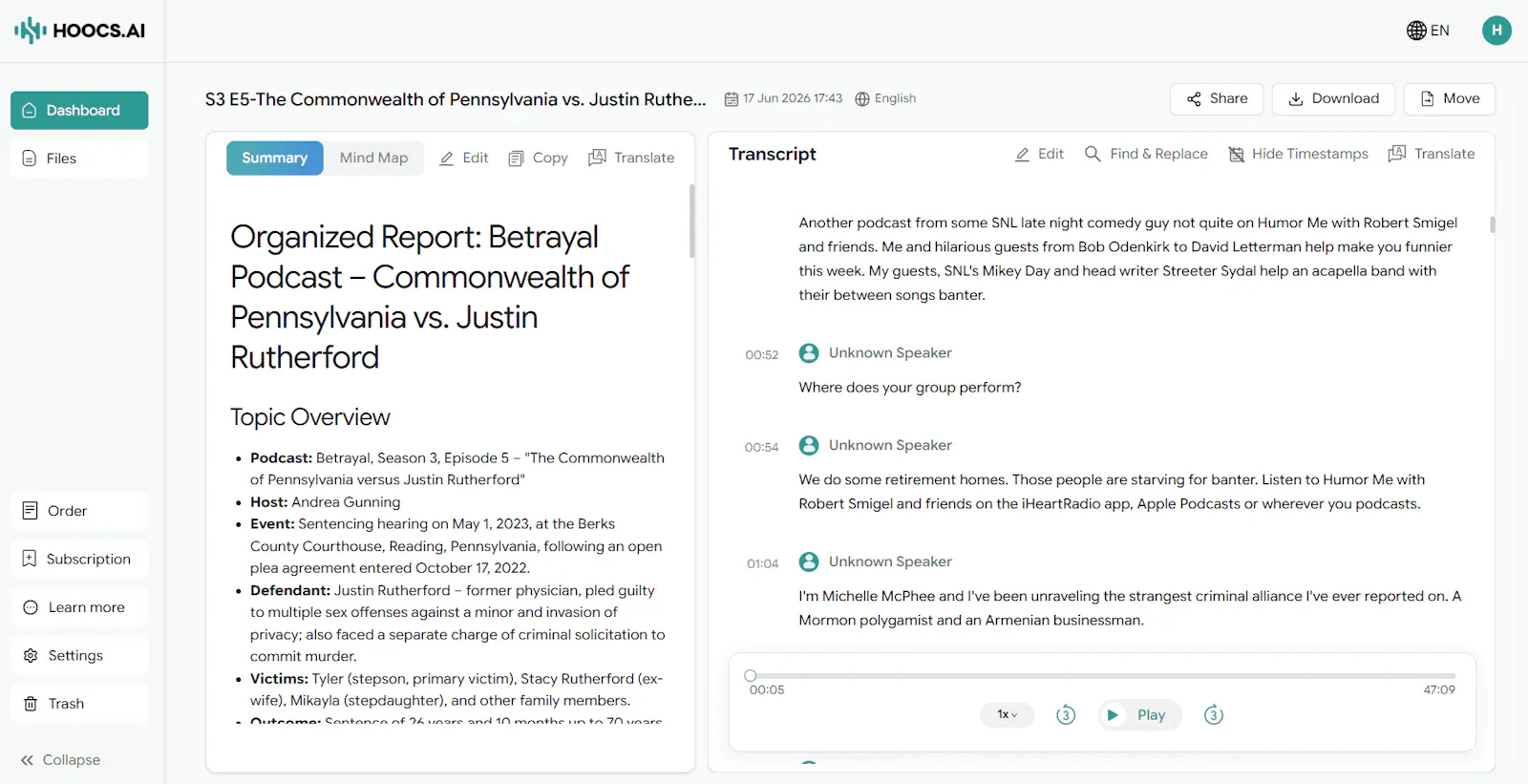The height and width of the screenshot is (784, 1528).
Task: Edit the summary text
Action: tap(463, 159)
